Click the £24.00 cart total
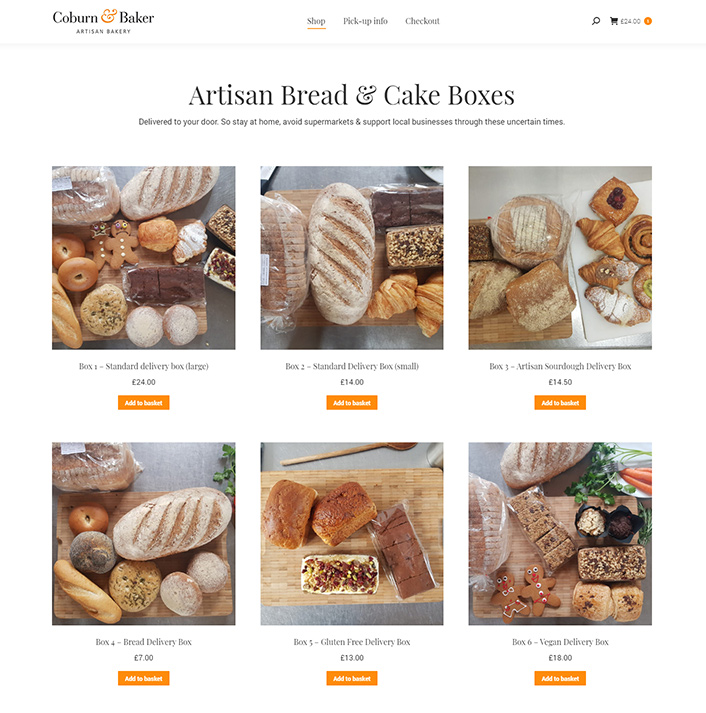The image size is (706, 713). click(630, 21)
